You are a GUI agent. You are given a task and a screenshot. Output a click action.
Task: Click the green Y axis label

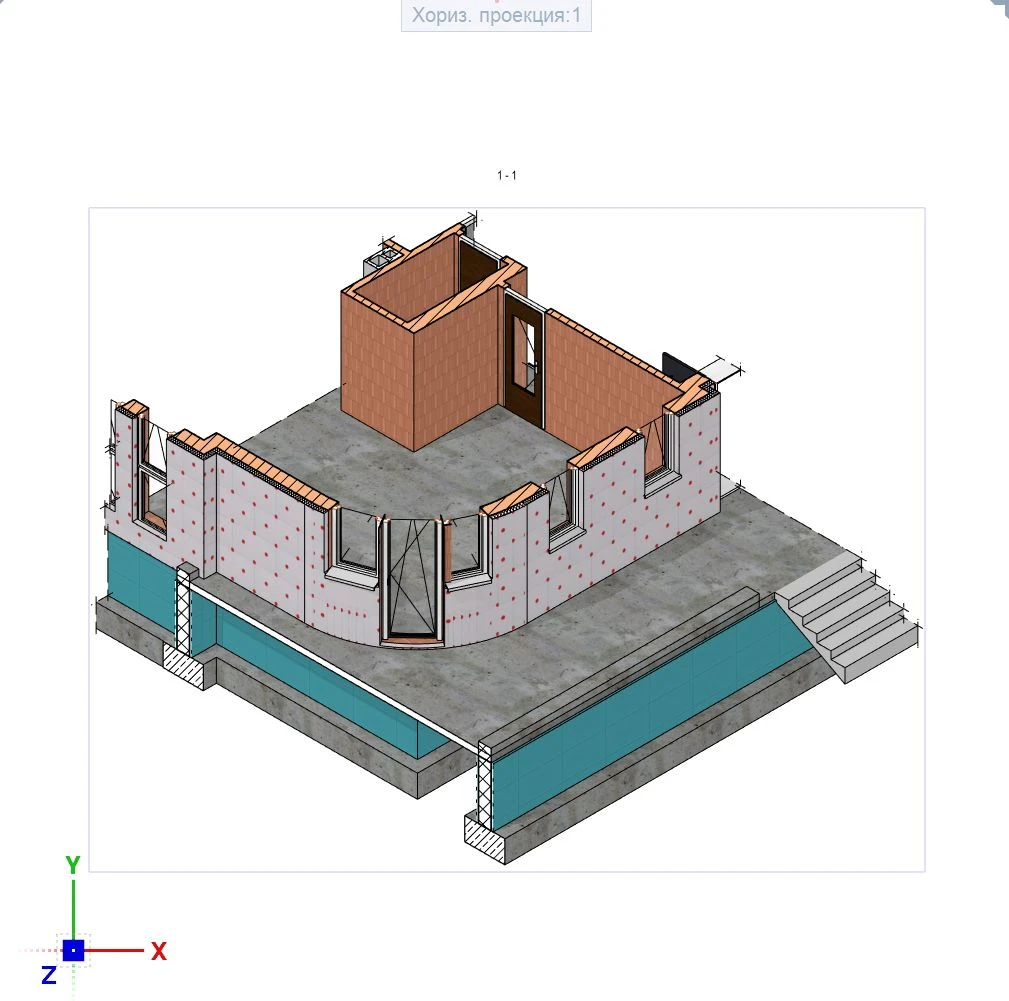(72, 865)
